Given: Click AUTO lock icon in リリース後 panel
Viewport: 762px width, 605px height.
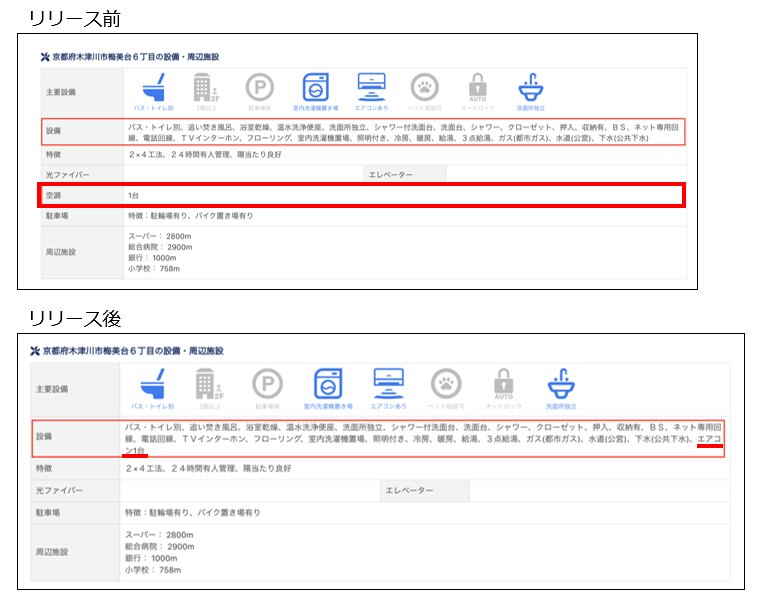Looking at the screenshot, I should coord(503,384).
